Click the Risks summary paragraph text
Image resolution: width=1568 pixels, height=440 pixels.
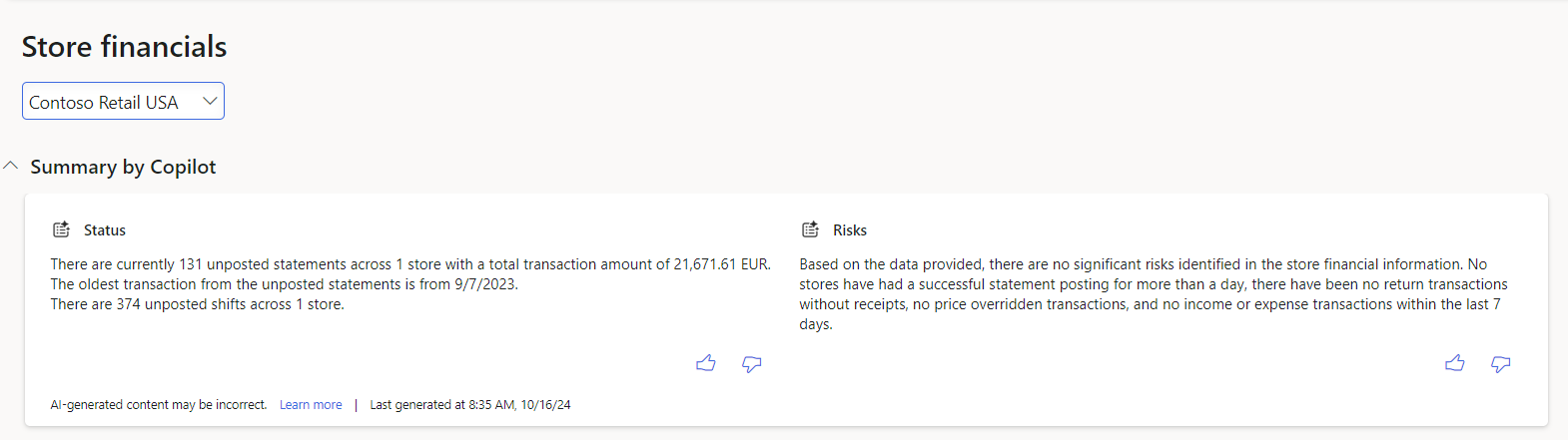[x=1154, y=294]
